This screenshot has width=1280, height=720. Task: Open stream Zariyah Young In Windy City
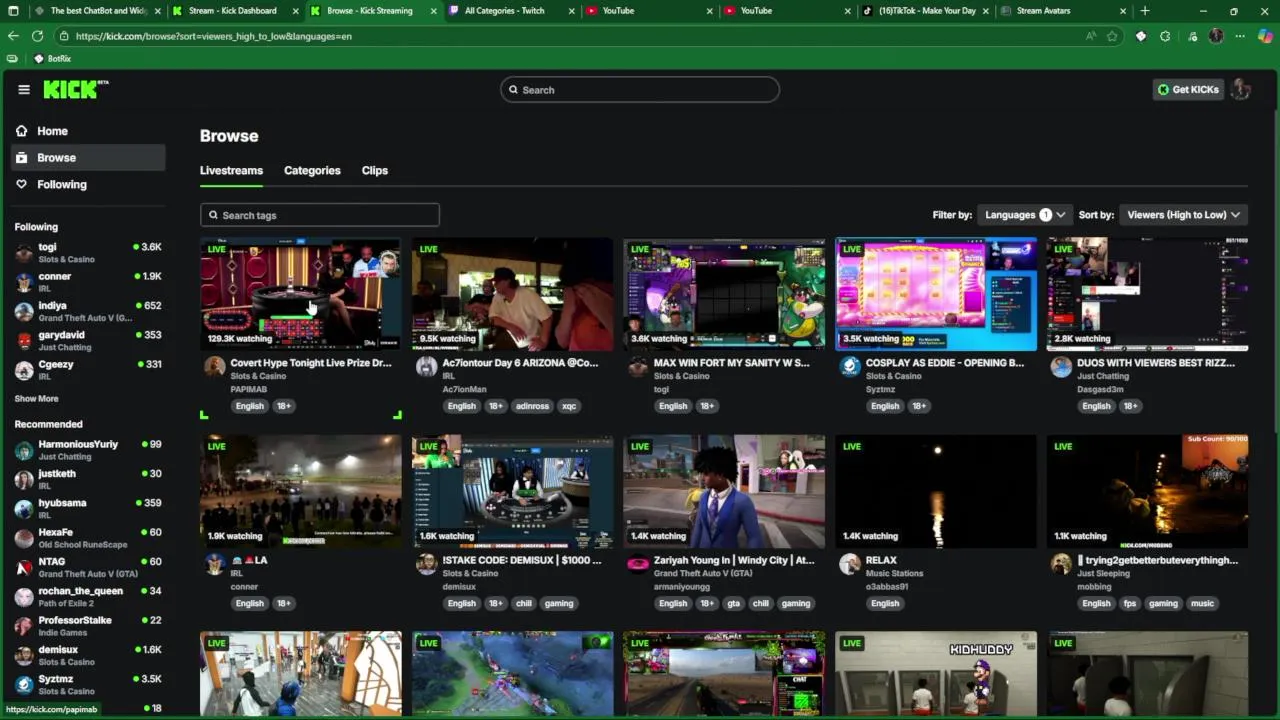coord(734,561)
